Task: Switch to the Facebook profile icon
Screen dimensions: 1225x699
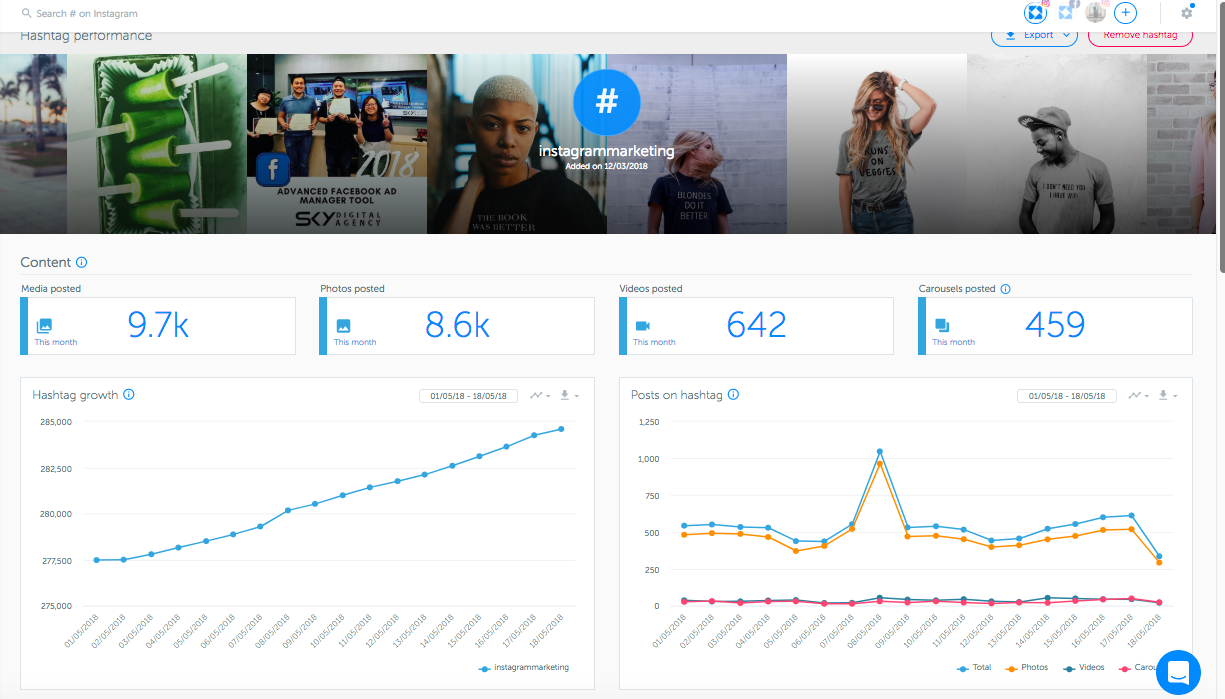Action: [x=1067, y=13]
